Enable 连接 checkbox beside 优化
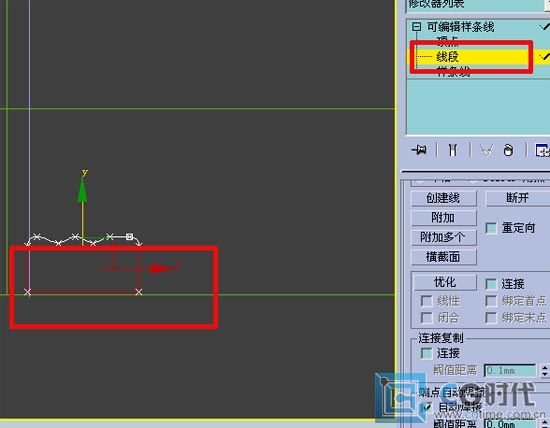 [x=491, y=284]
